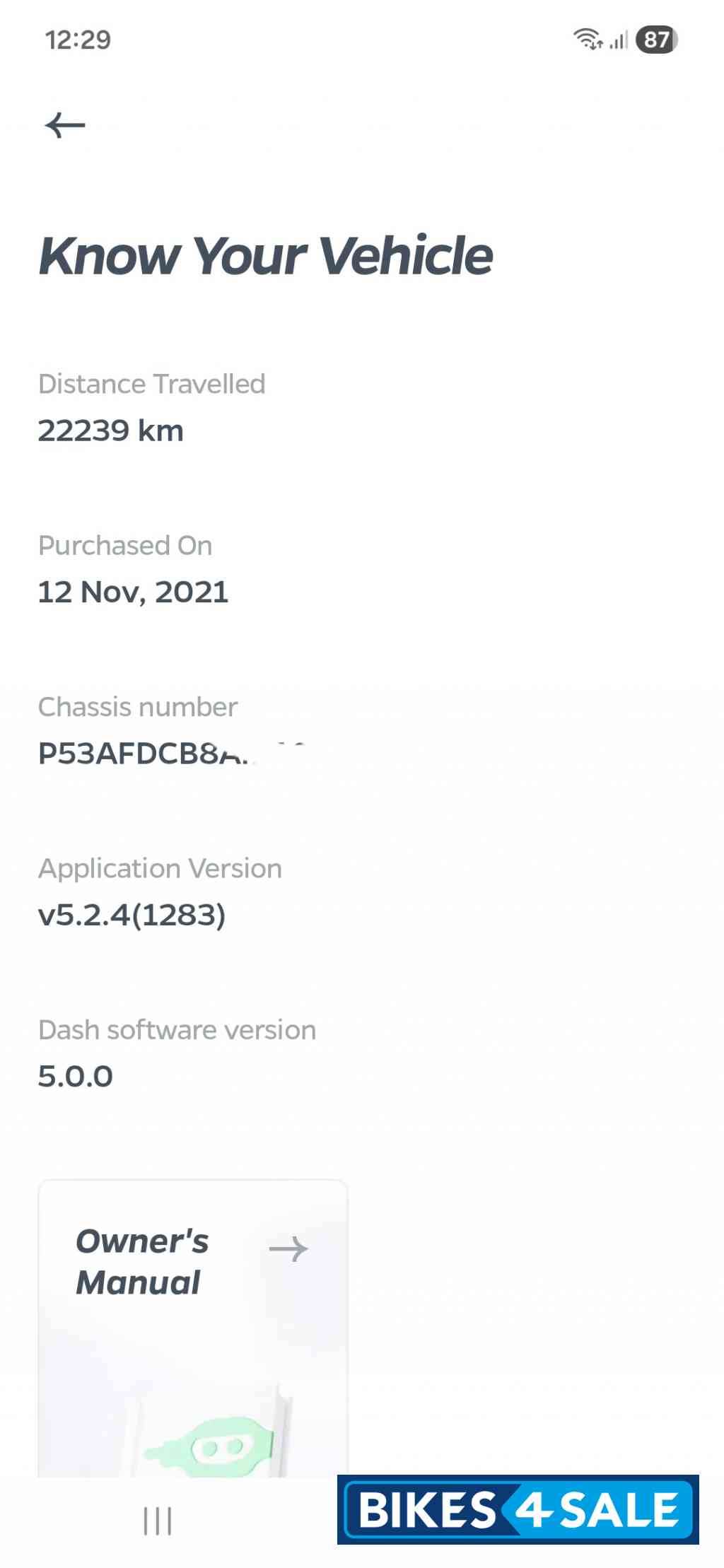The width and height of the screenshot is (724, 1568).
Task: Select the chassis number P53AFDCB8 value
Action: click(x=144, y=754)
